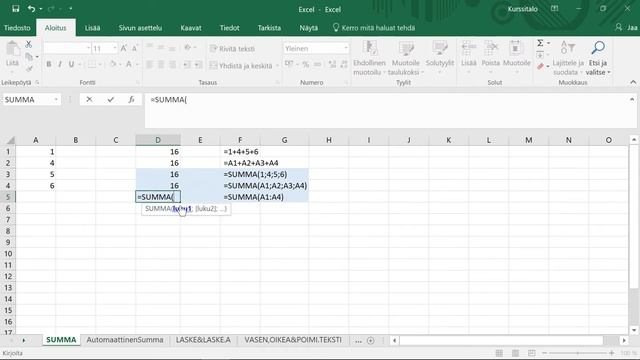640x360 pixels.
Task: Open the font size dropdown
Action: 114,49
